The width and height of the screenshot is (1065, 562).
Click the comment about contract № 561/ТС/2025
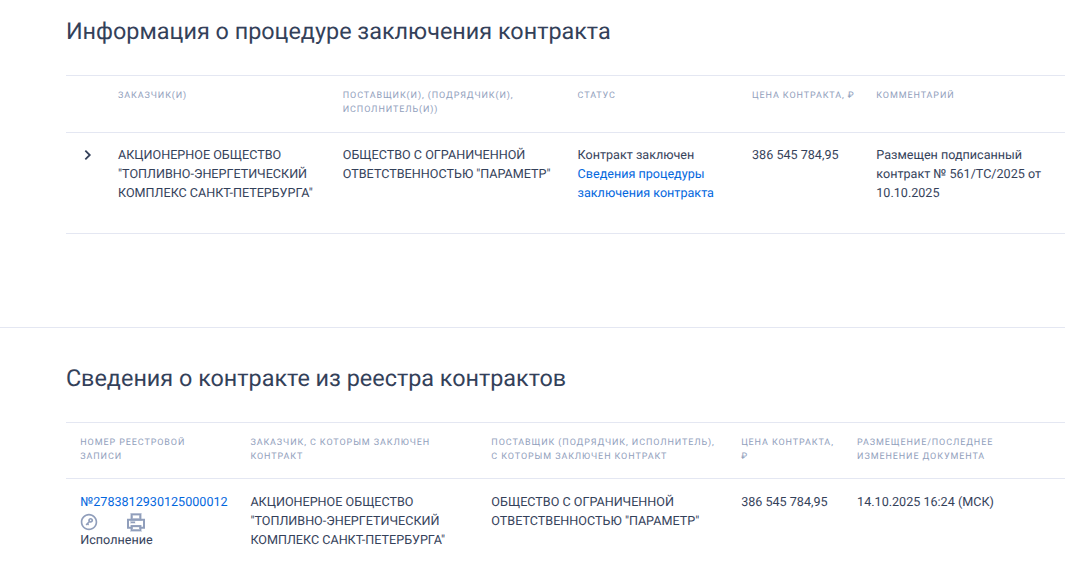[x=958, y=174]
